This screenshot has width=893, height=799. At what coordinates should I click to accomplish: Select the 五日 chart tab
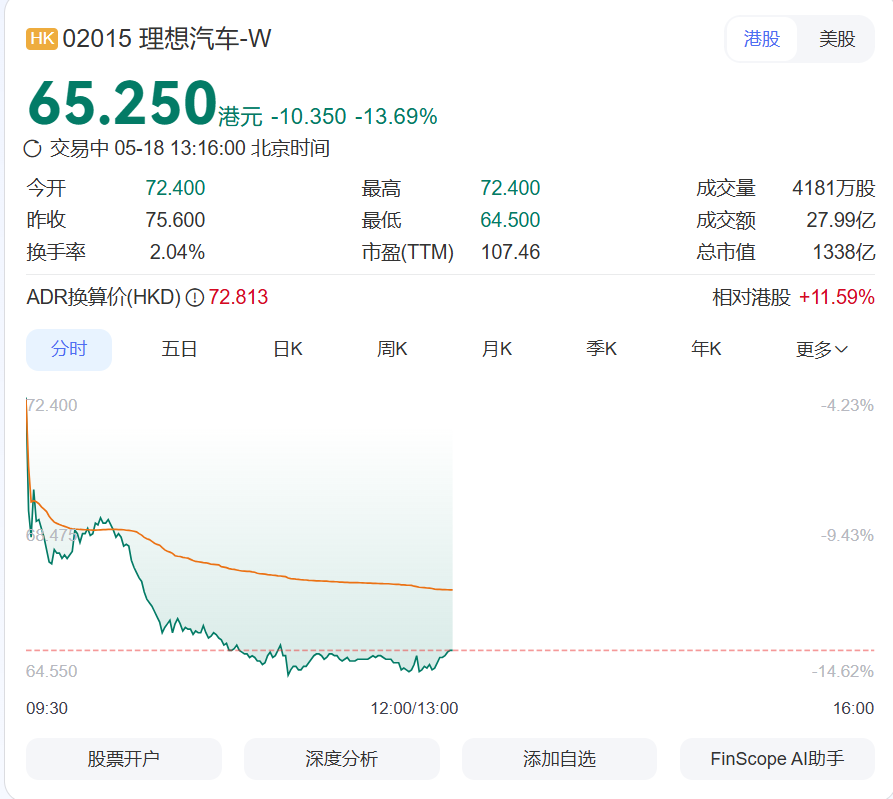click(x=179, y=349)
